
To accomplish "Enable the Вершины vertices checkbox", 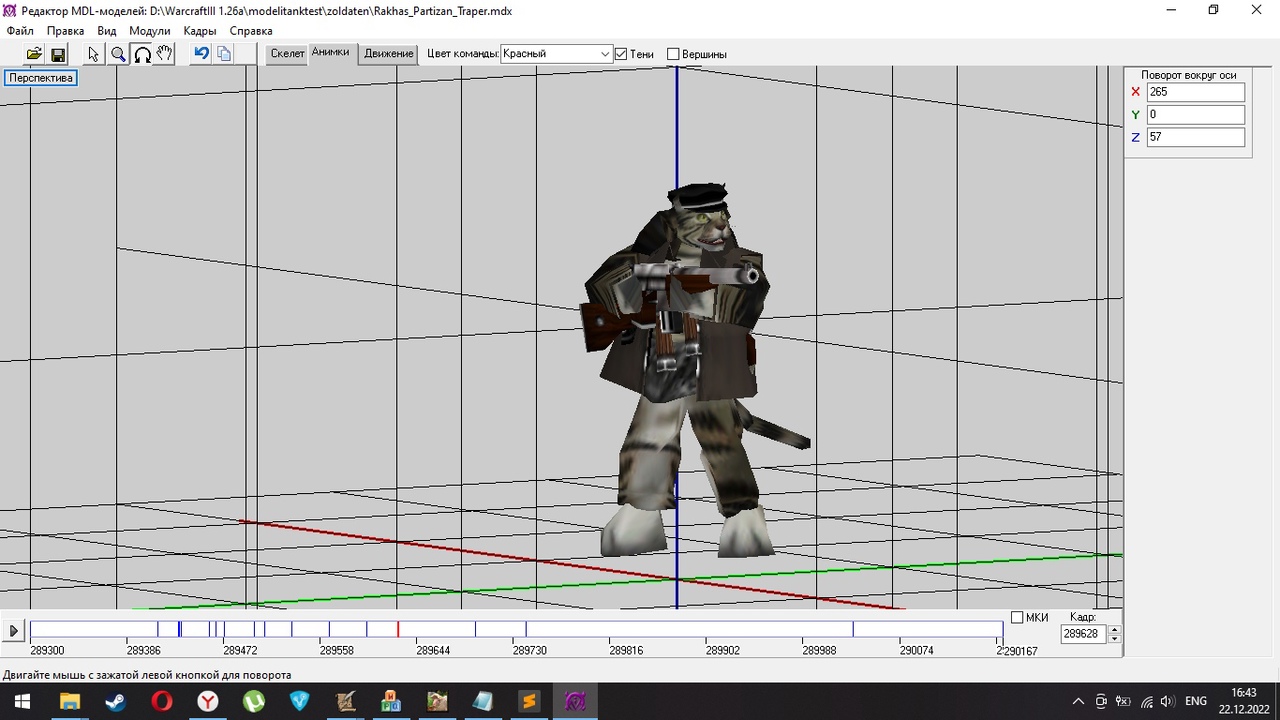I will point(673,54).
